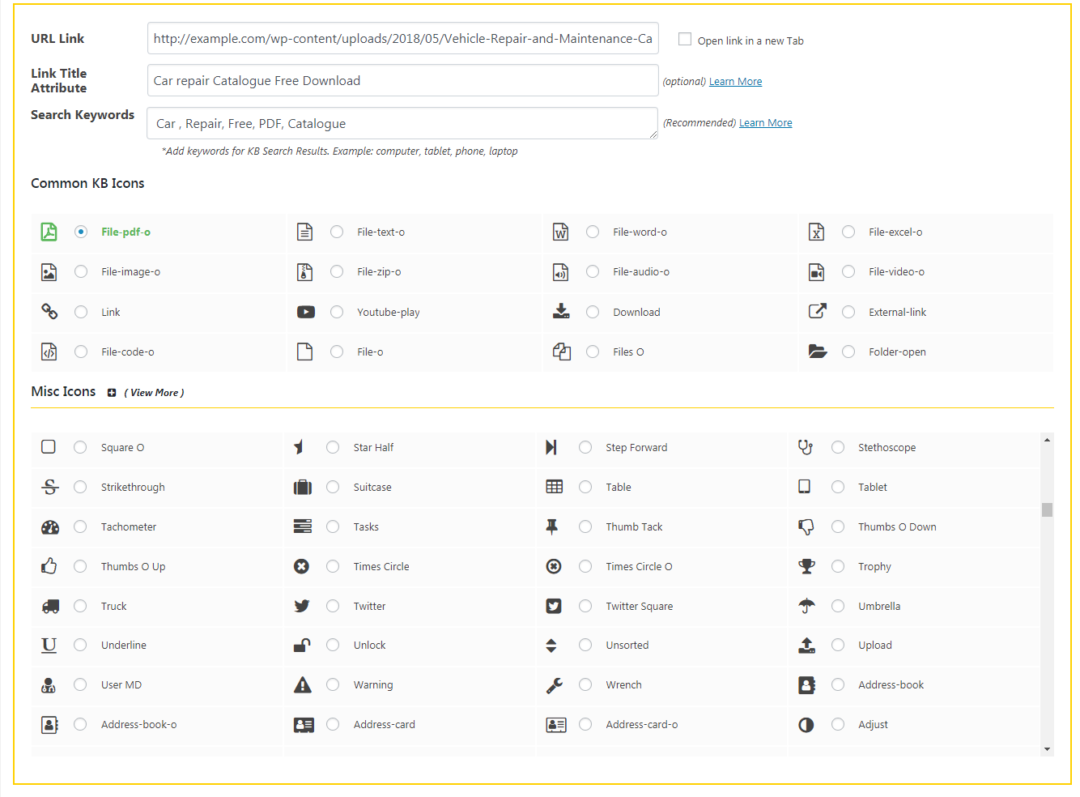Viewport: 1080px width, 797px height.
Task: Click the File-word-o icon
Action: [x=561, y=232]
